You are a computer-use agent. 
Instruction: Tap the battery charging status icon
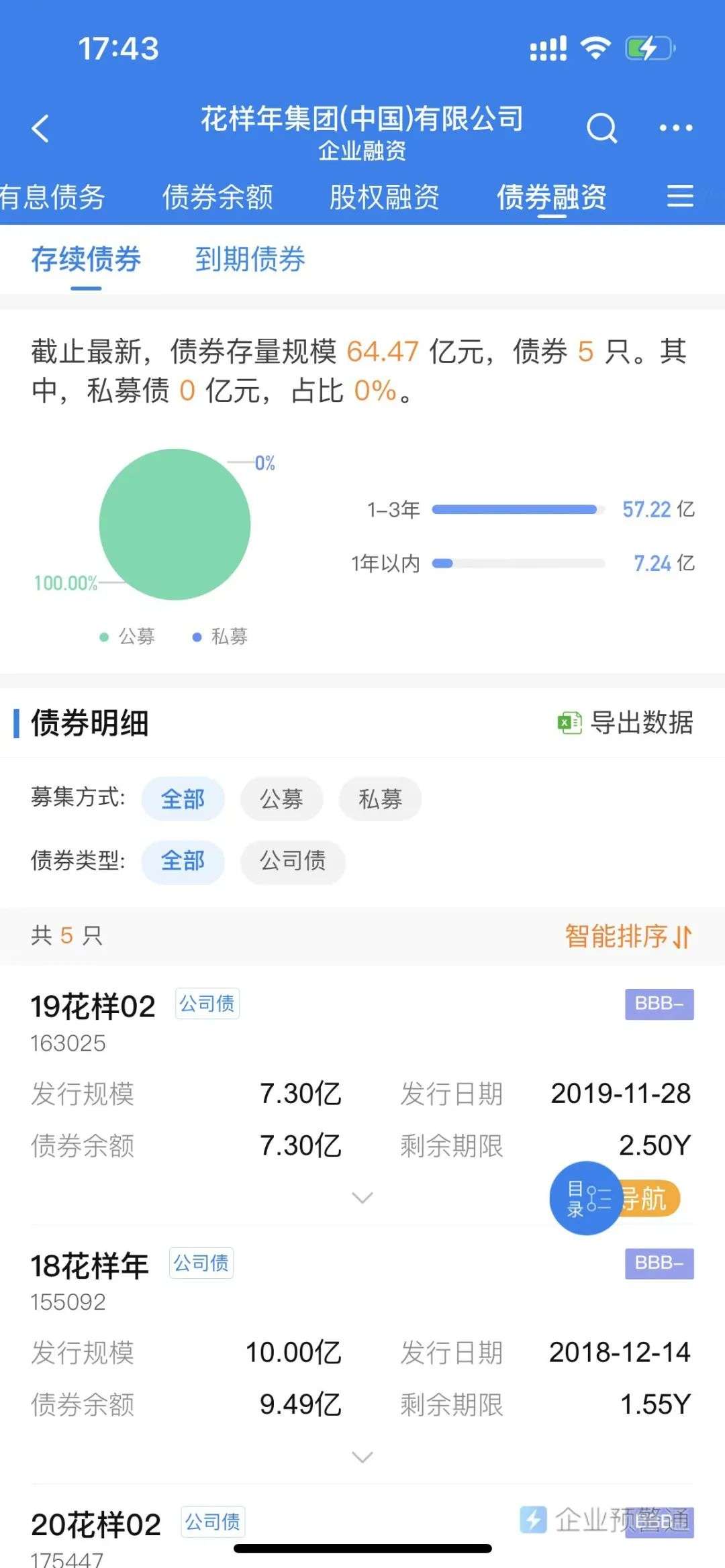click(x=650, y=48)
